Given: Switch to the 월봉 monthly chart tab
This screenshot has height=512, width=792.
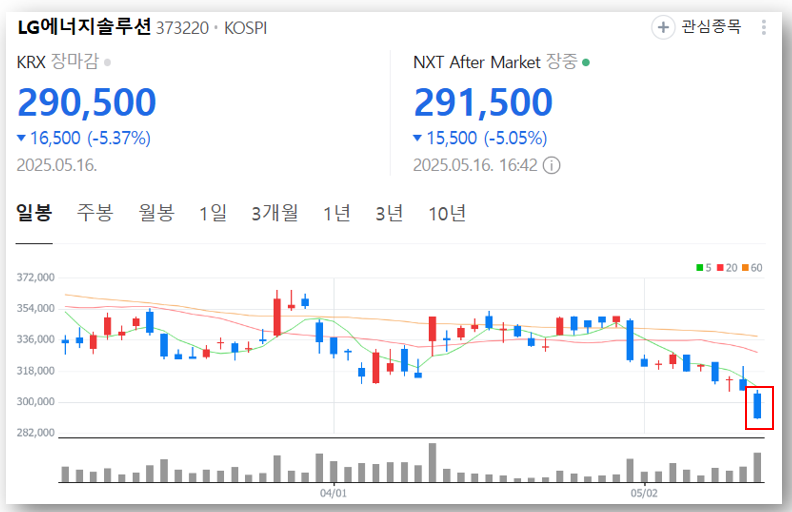Looking at the screenshot, I should click(x=157, y=213).
